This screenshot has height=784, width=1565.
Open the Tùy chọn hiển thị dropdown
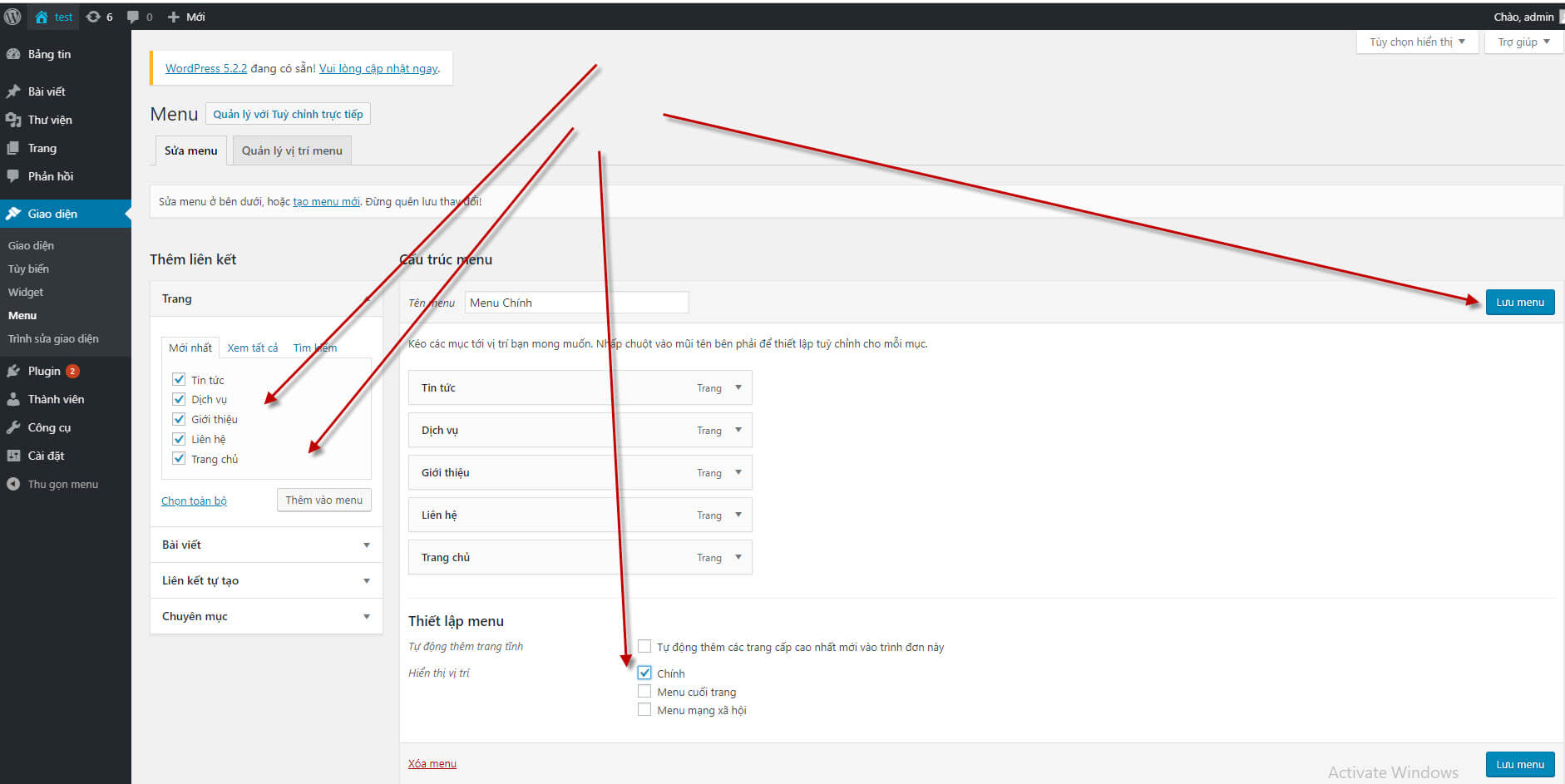click(x=1416, y=42)
